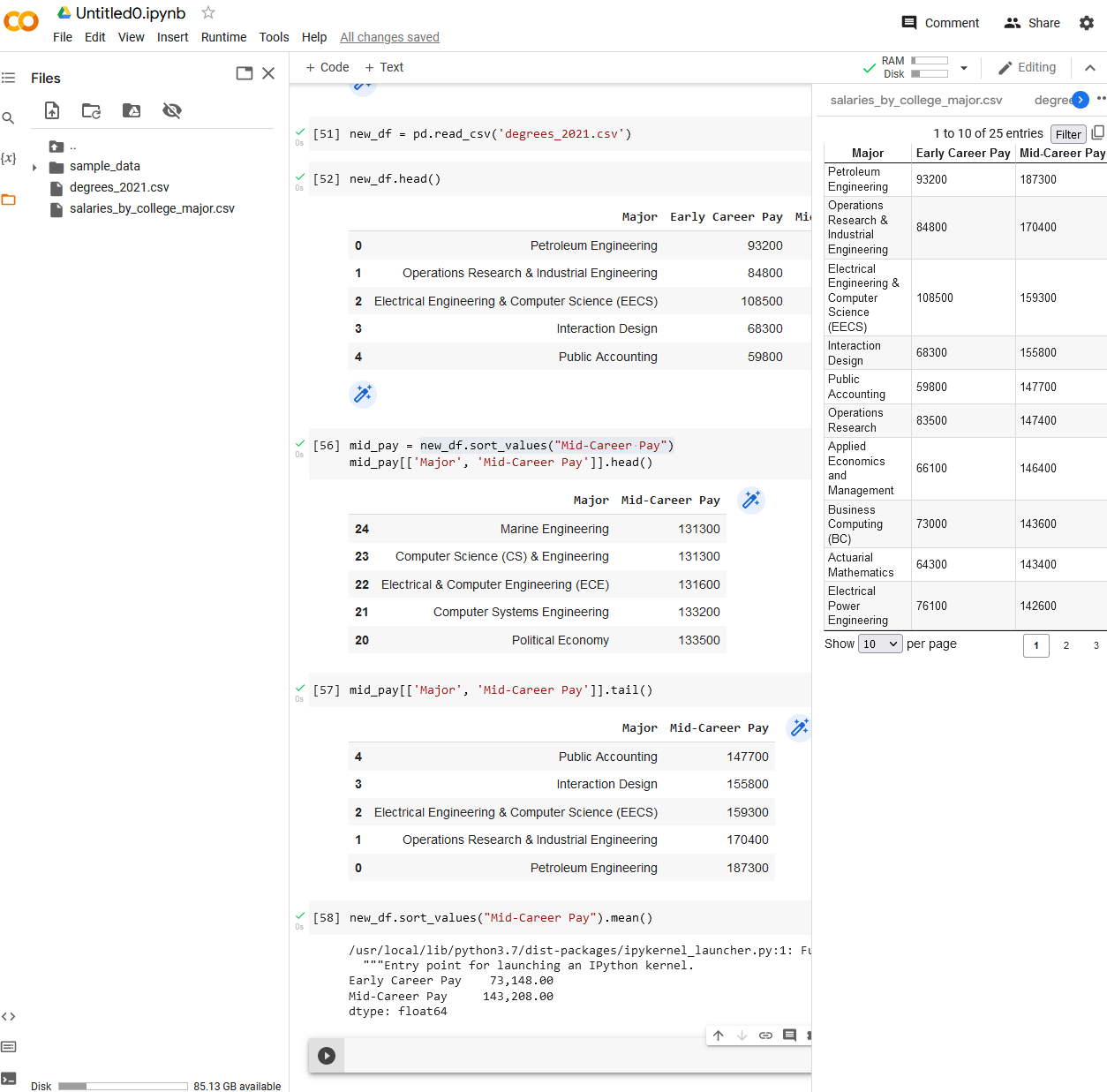Screen dimensions: 1107x1092
Task: Run the empty code cell
Action: 326,1055
